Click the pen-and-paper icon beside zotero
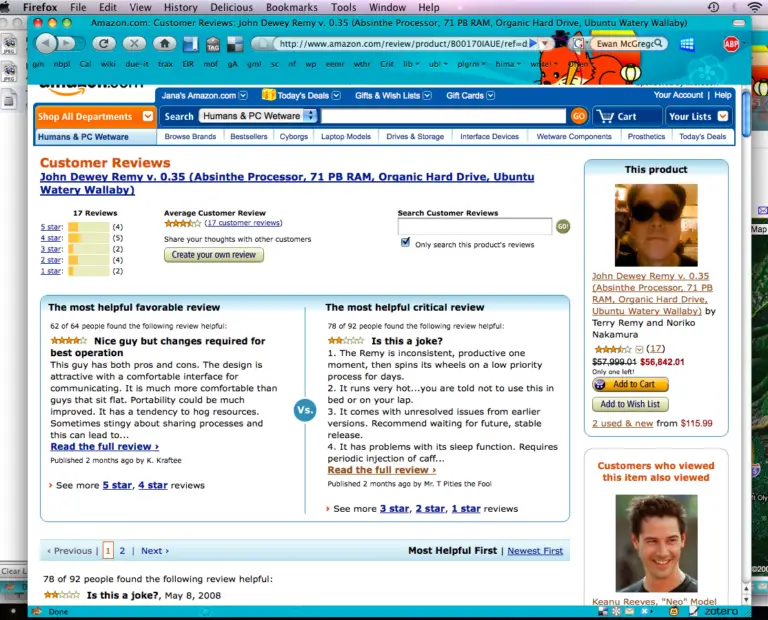 click(x=693, y=611)
